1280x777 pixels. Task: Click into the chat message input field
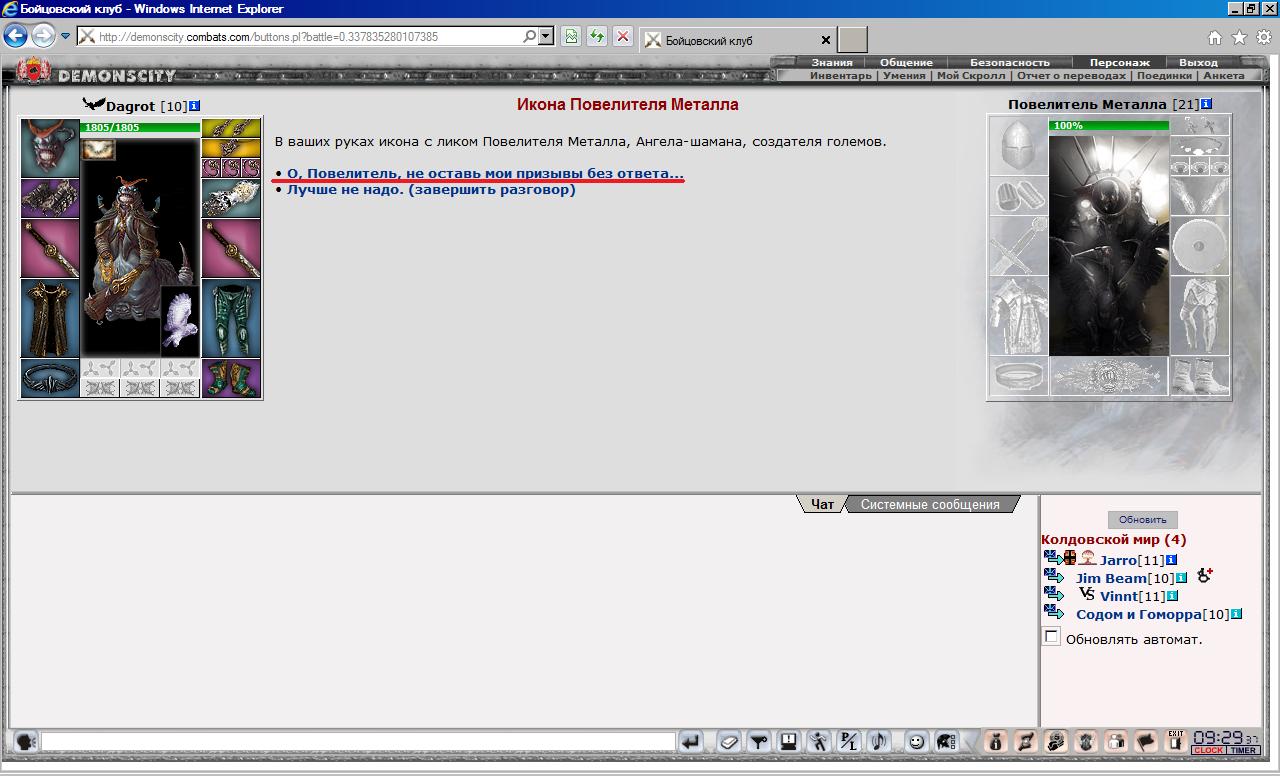point(358,742)
